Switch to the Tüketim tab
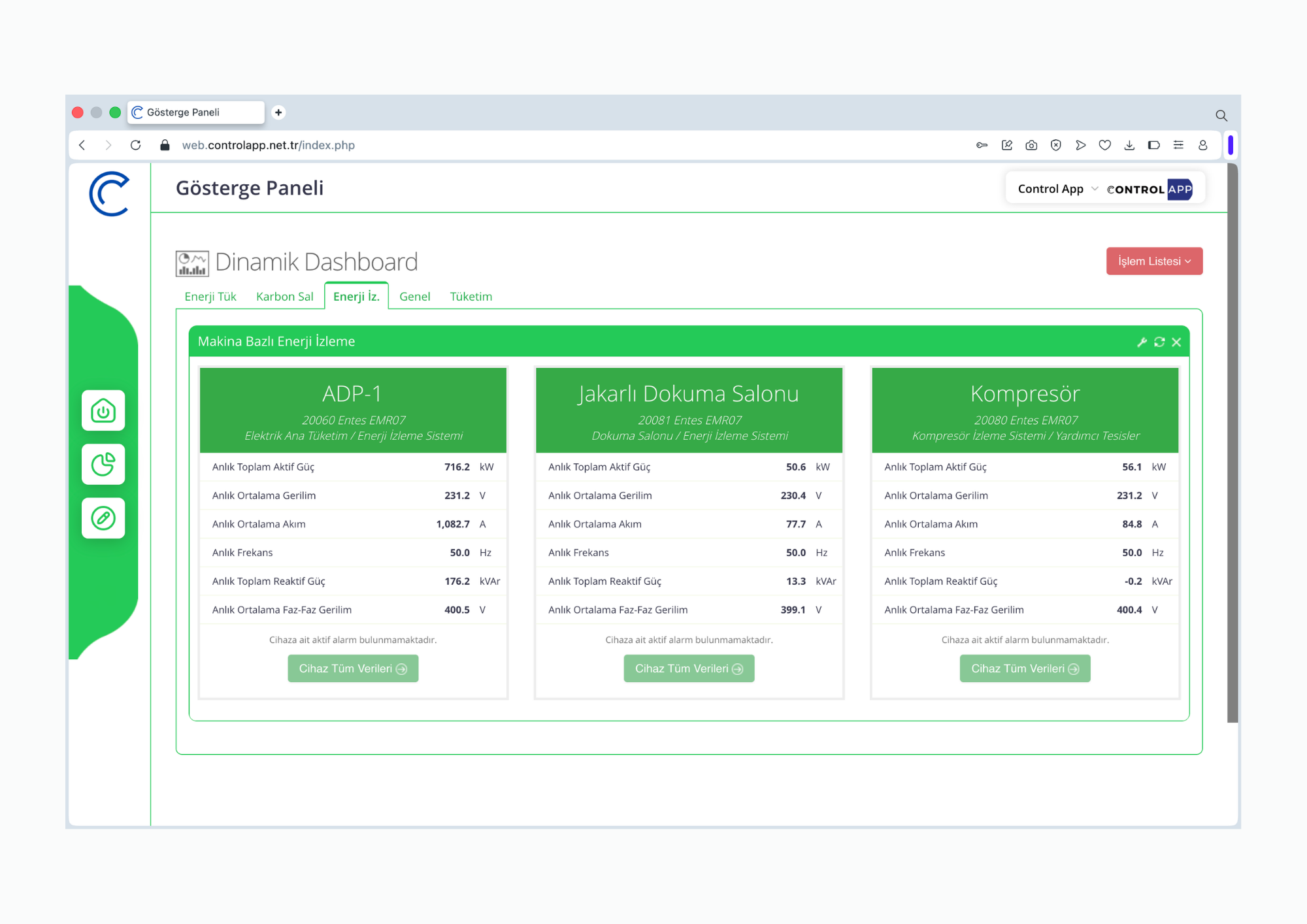This screenshot has width=1307, height=924. [471, 296]
